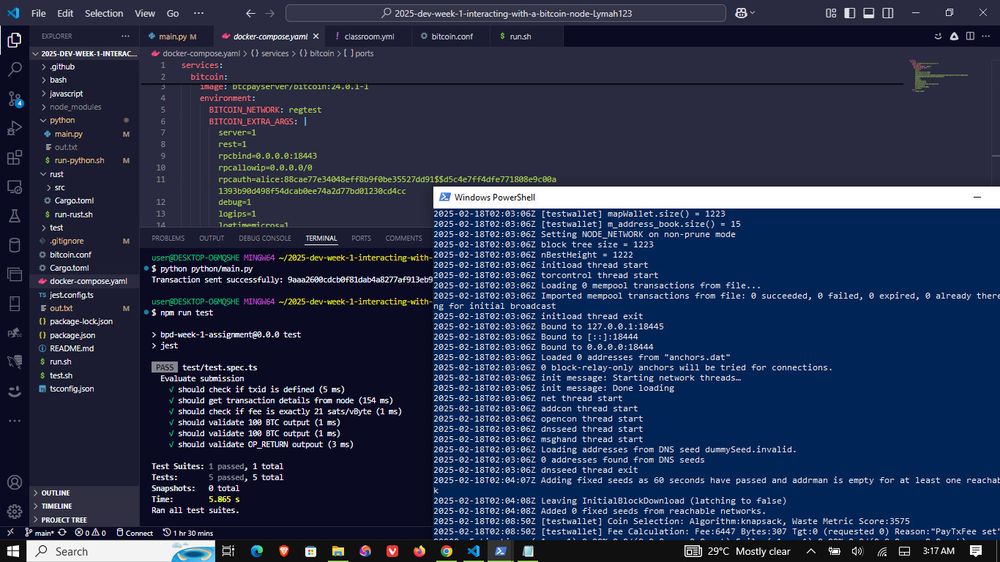Switch to Debug Console panel tab

265,238
